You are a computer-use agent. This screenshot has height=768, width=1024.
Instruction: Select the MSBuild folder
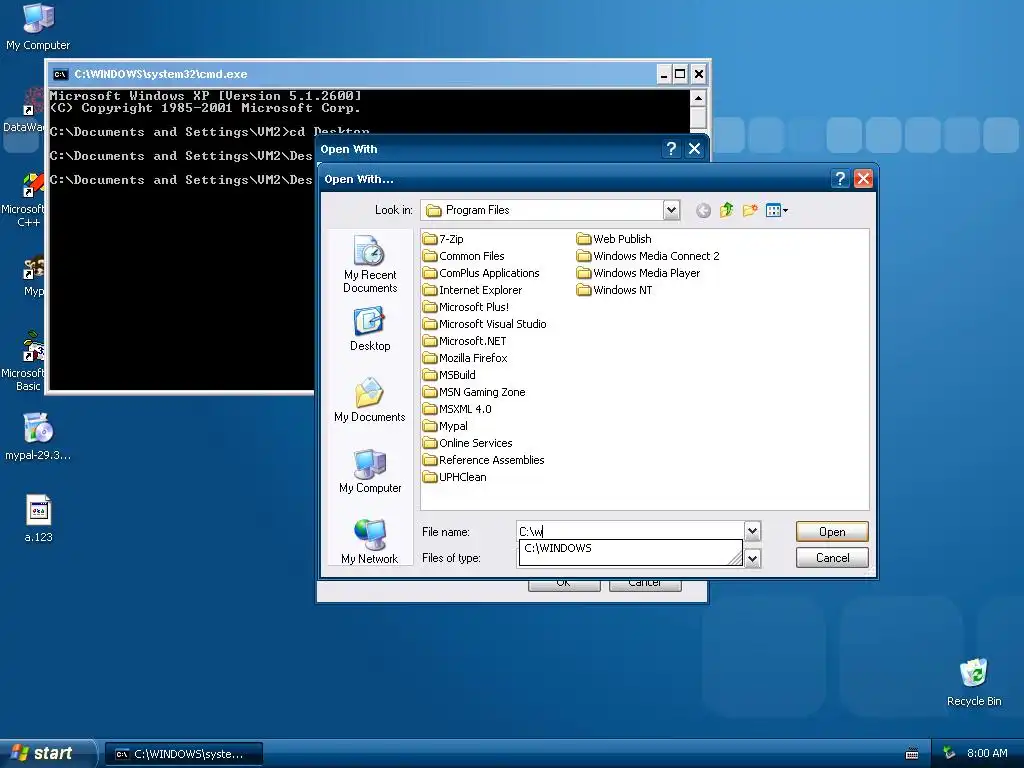point(449,375)
